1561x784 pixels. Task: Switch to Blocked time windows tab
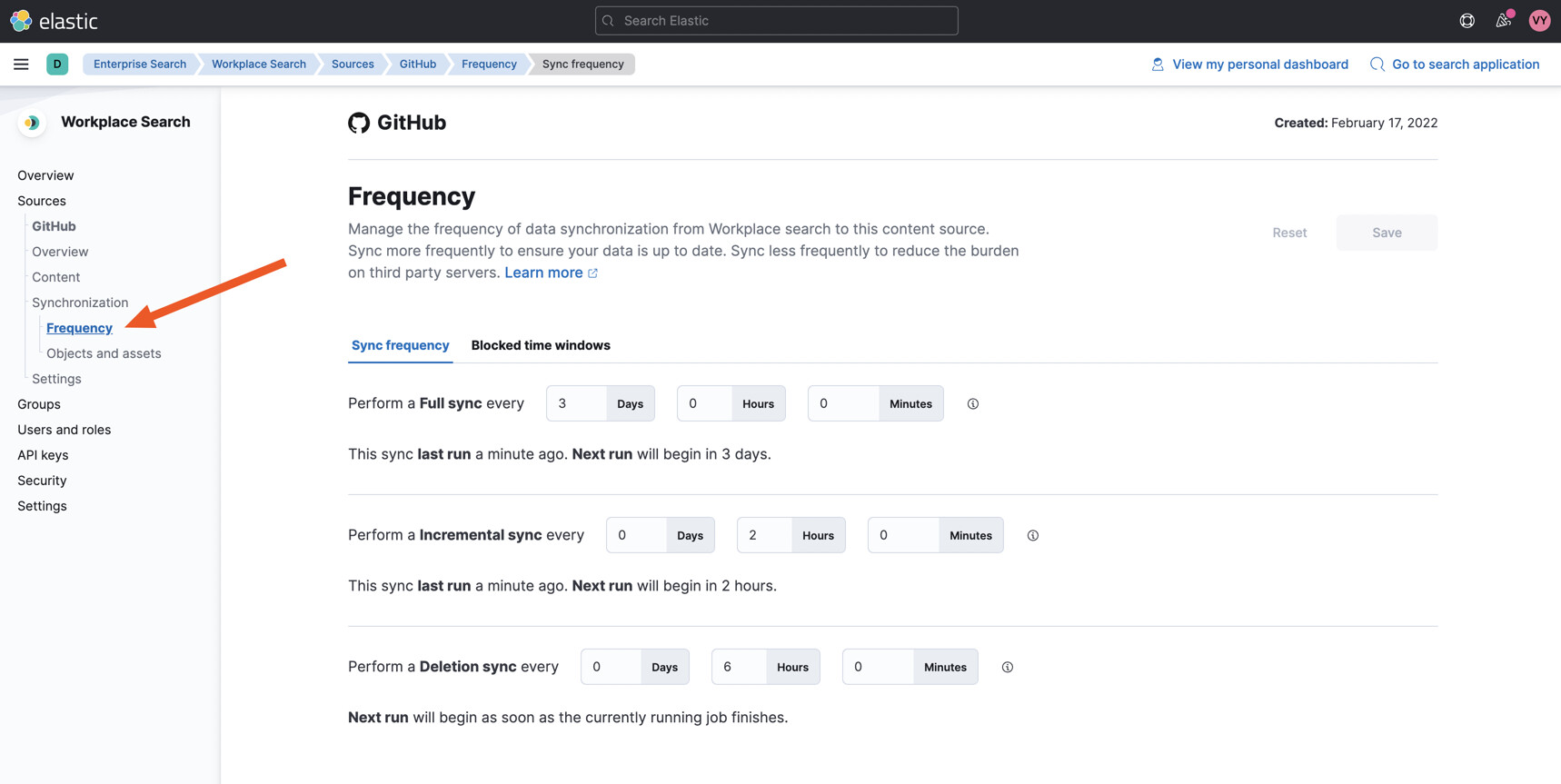click(541, 345)
